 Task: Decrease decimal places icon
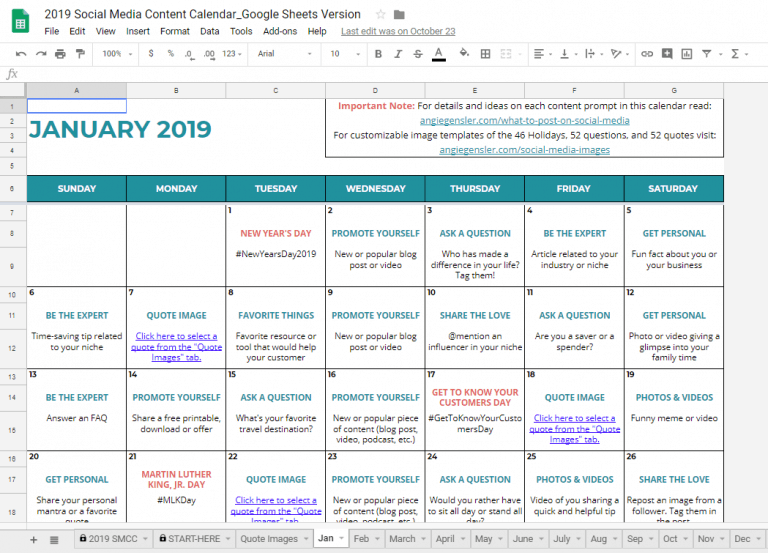(x=189, y=54)
